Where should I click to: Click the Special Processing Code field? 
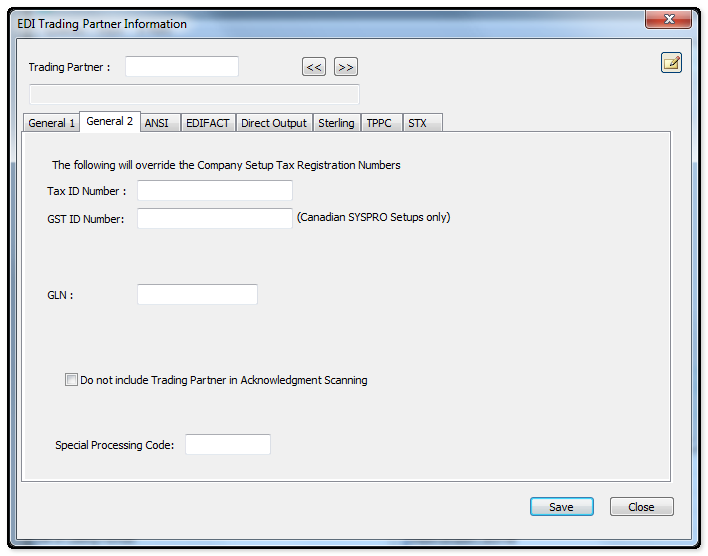pos(227,445)
